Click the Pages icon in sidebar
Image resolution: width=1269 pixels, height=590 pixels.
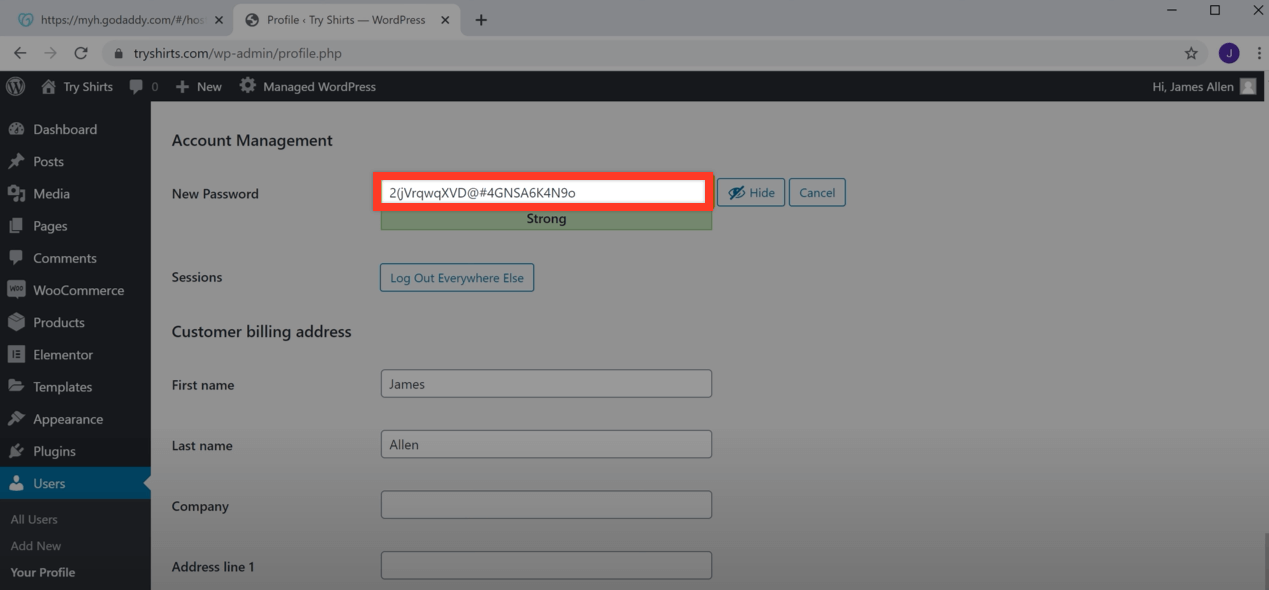point(16,226)
